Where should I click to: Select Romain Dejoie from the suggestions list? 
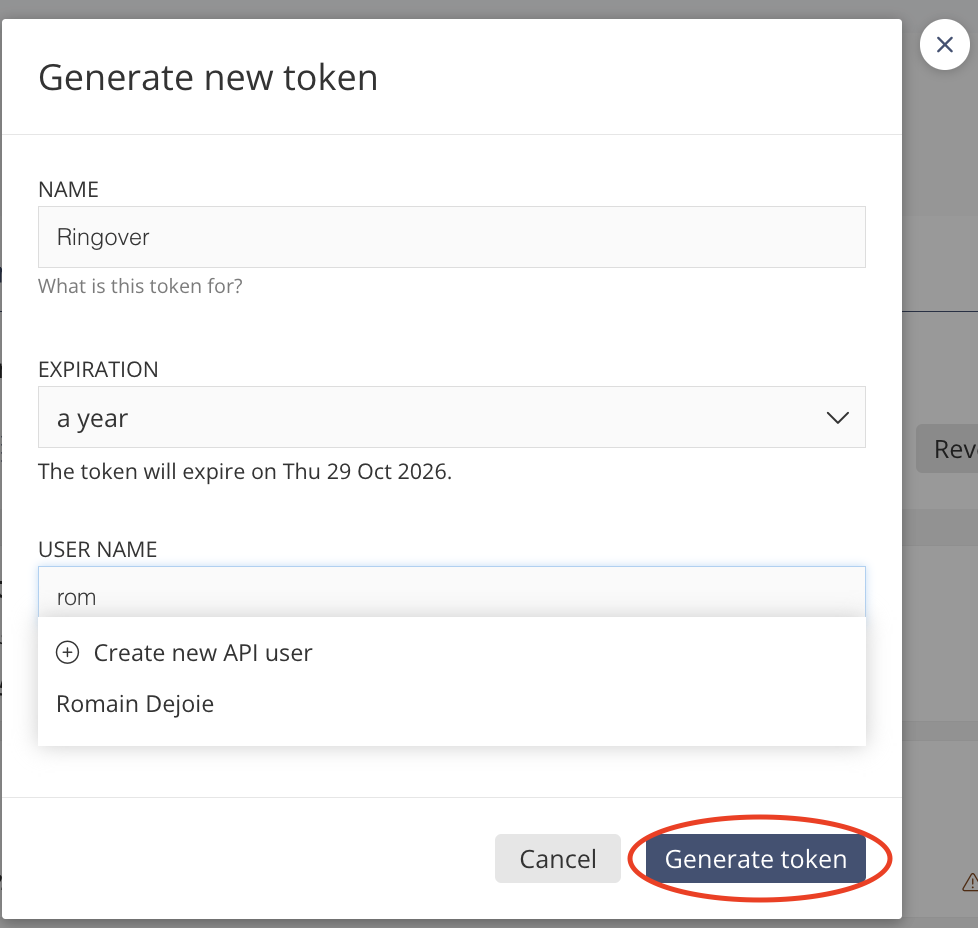pos(134,704)
